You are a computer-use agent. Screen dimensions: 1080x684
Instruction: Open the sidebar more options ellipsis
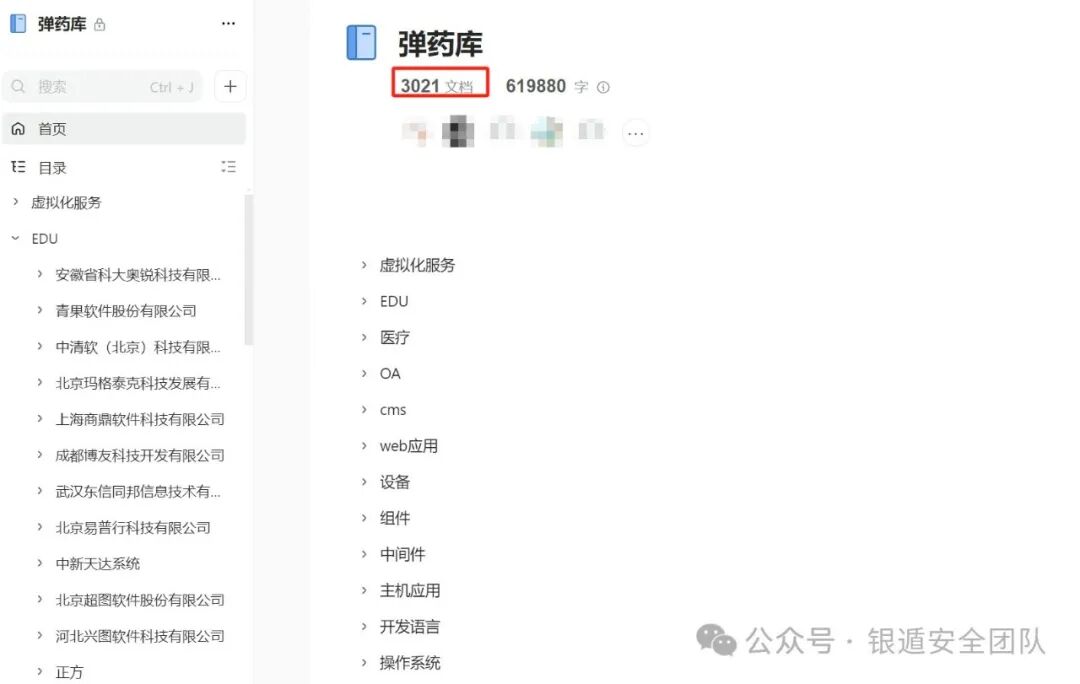pos(229,23)
